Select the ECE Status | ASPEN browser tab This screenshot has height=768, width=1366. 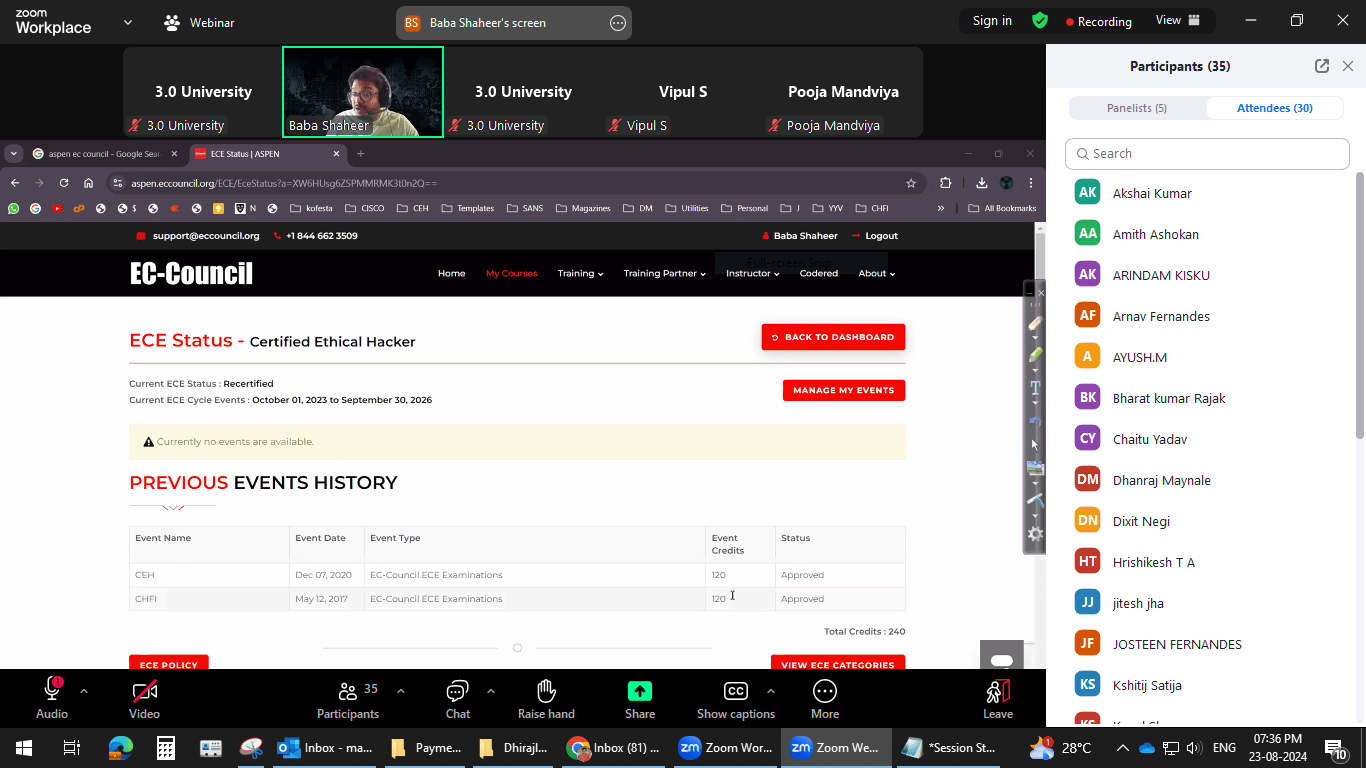coord(266,154)
